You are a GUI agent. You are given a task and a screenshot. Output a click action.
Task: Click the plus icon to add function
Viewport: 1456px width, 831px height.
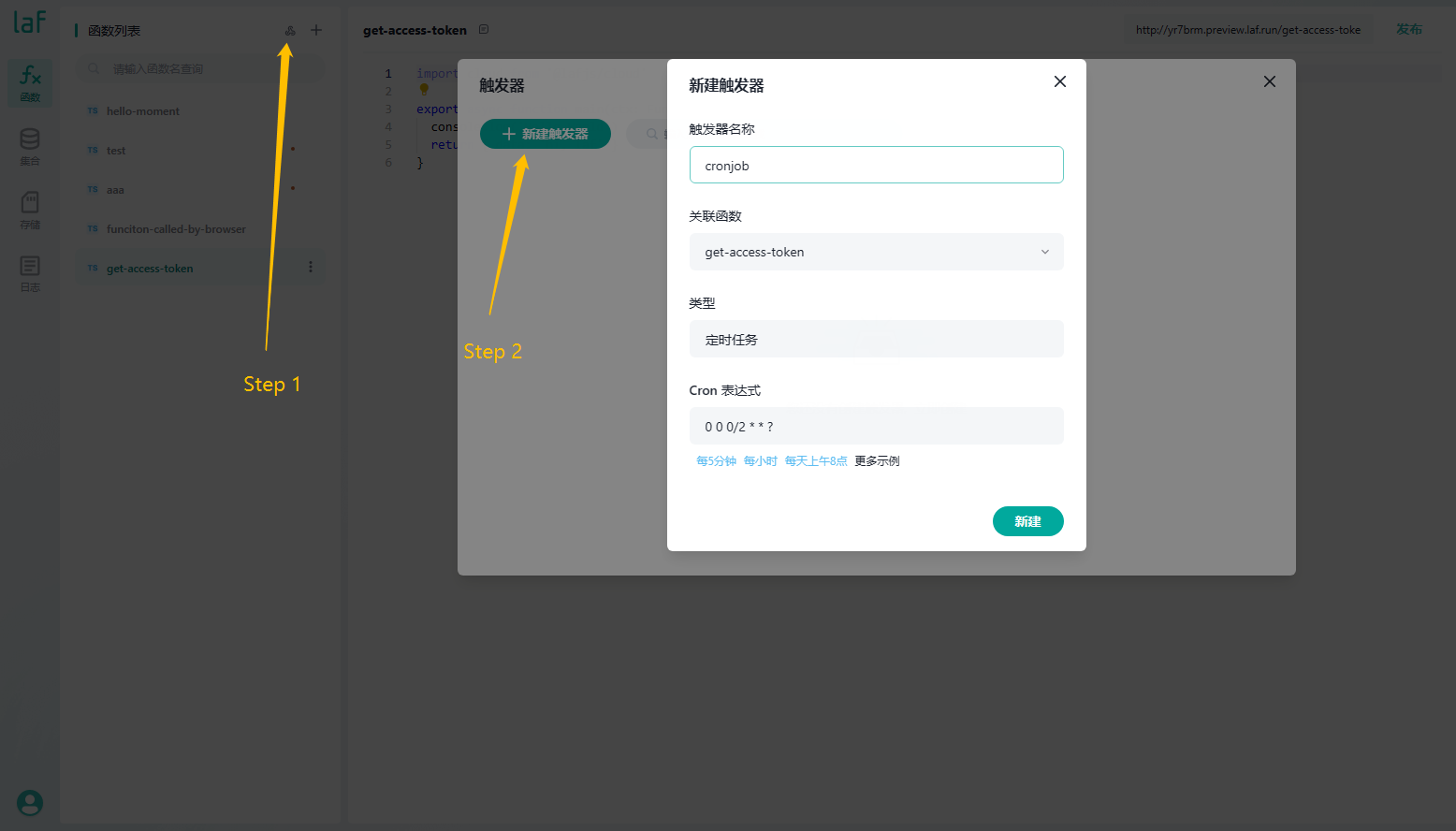pos(316,30)
